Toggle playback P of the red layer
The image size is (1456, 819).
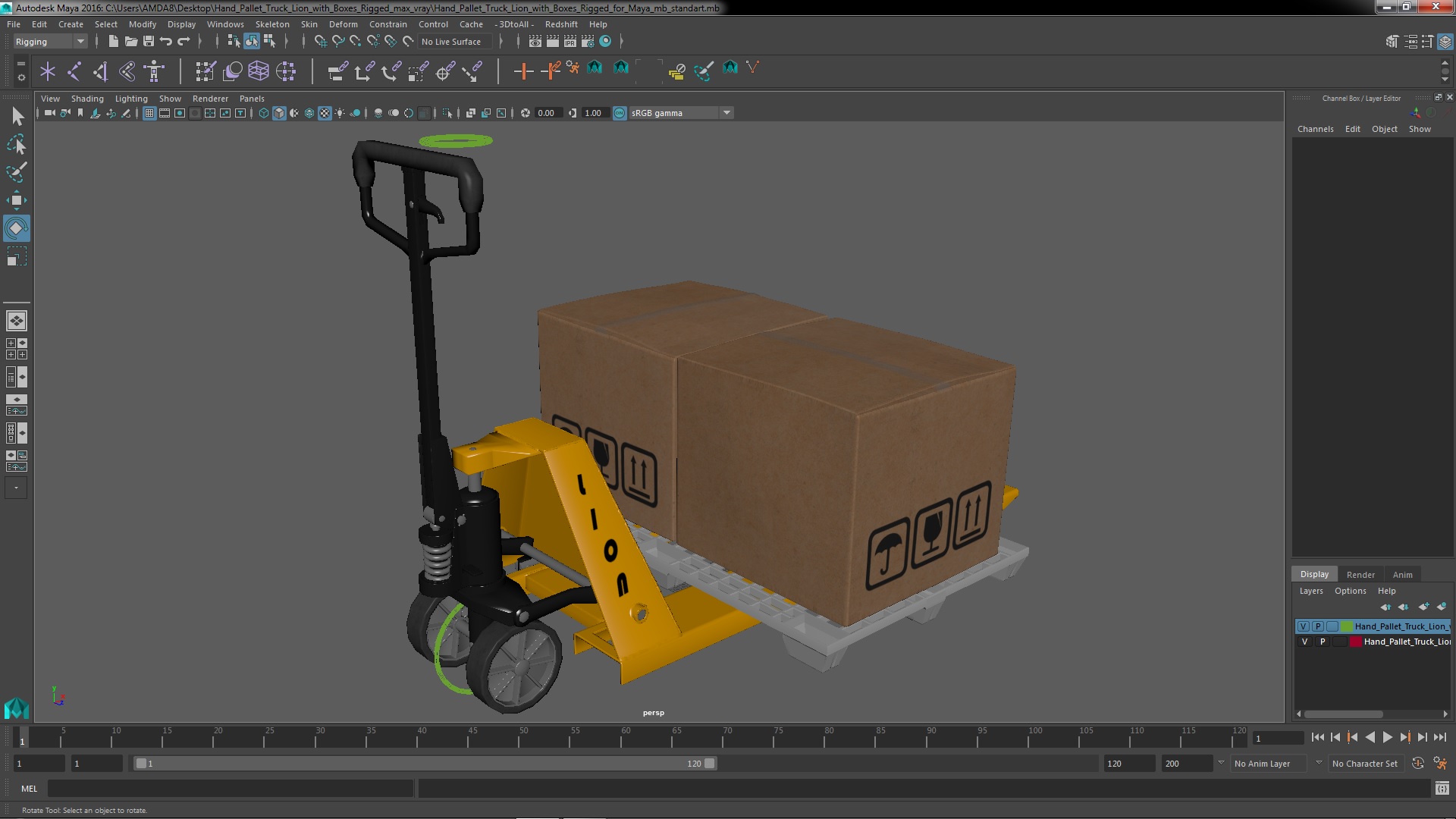pos(1323,642)
